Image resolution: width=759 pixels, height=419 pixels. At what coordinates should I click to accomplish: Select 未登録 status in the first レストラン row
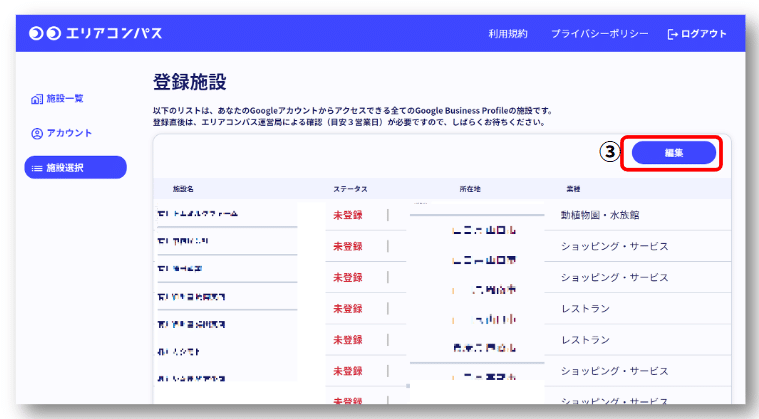(x=347, y=309)
